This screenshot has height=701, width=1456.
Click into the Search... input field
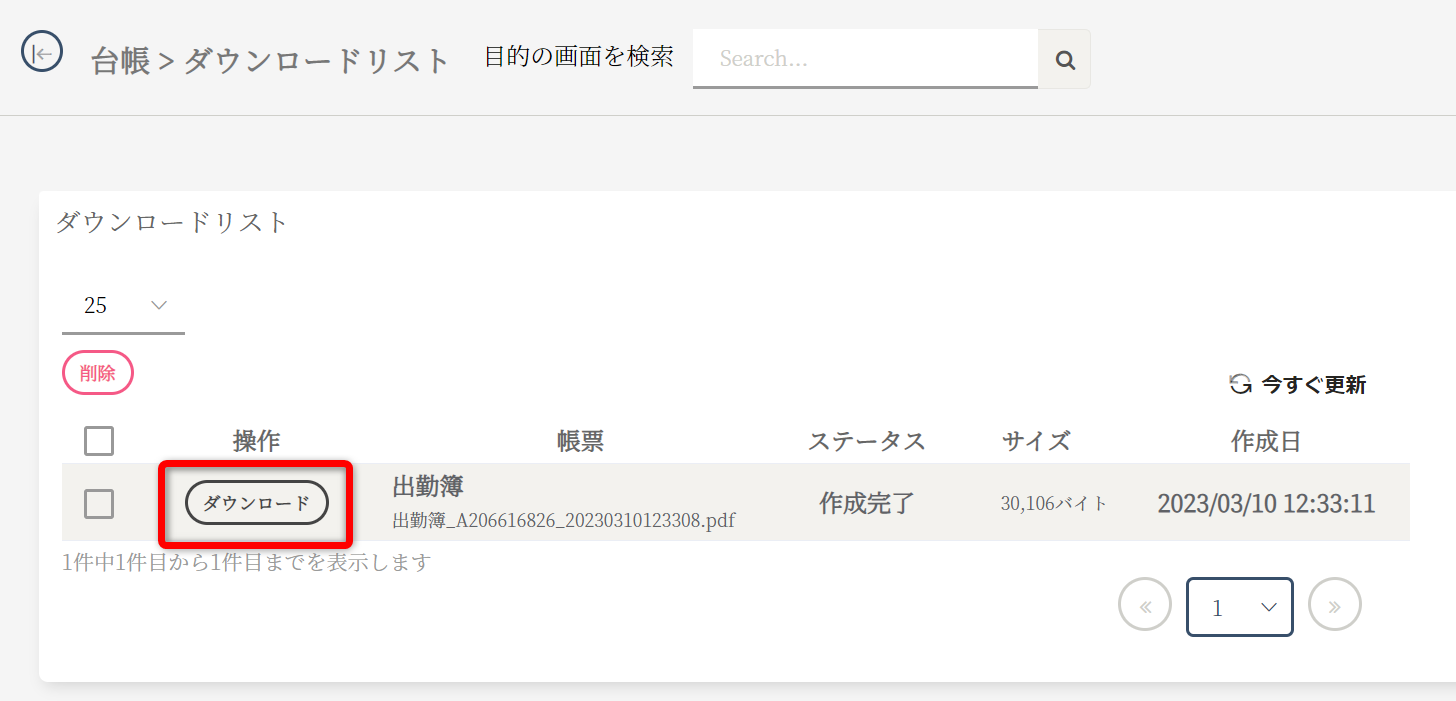point(865,59)
